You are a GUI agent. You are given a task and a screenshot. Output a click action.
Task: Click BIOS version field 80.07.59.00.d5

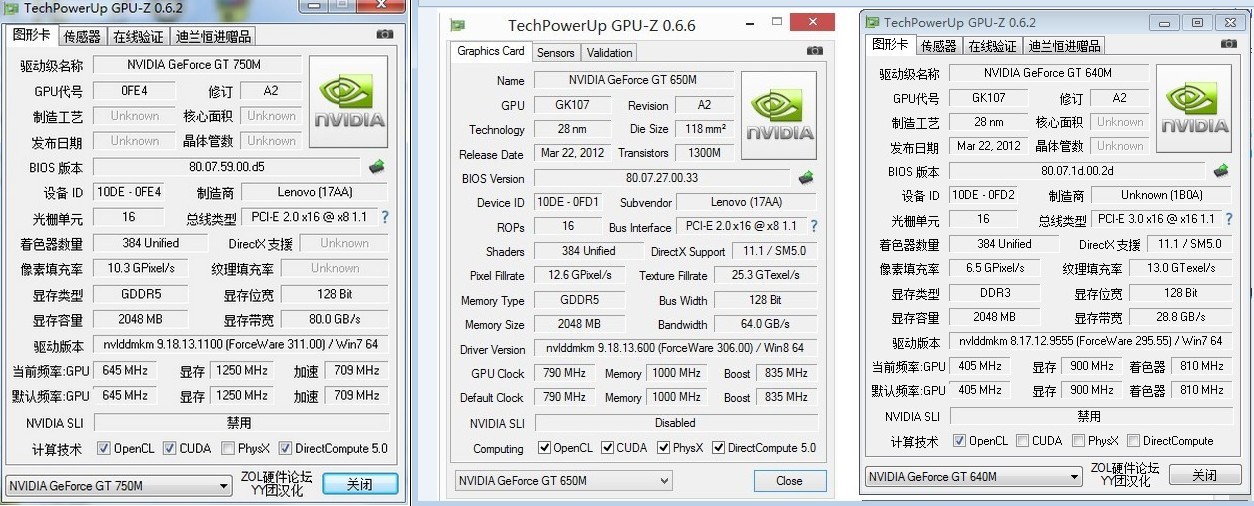227,167
